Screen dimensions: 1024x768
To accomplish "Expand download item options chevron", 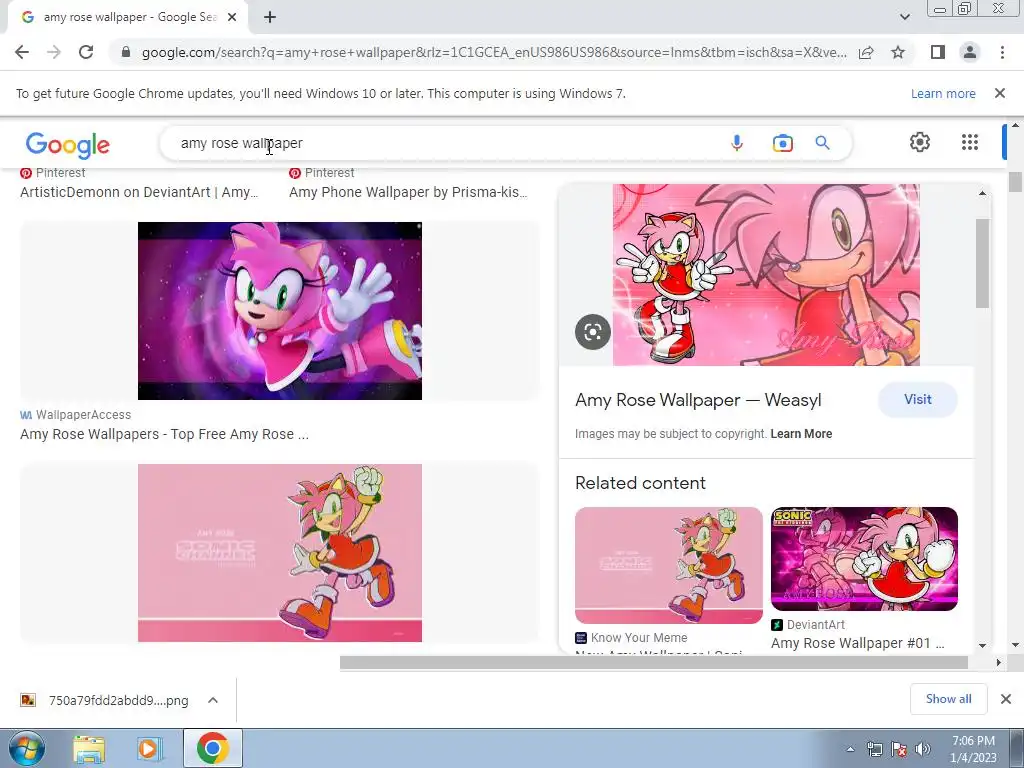I will click(213, 700).
